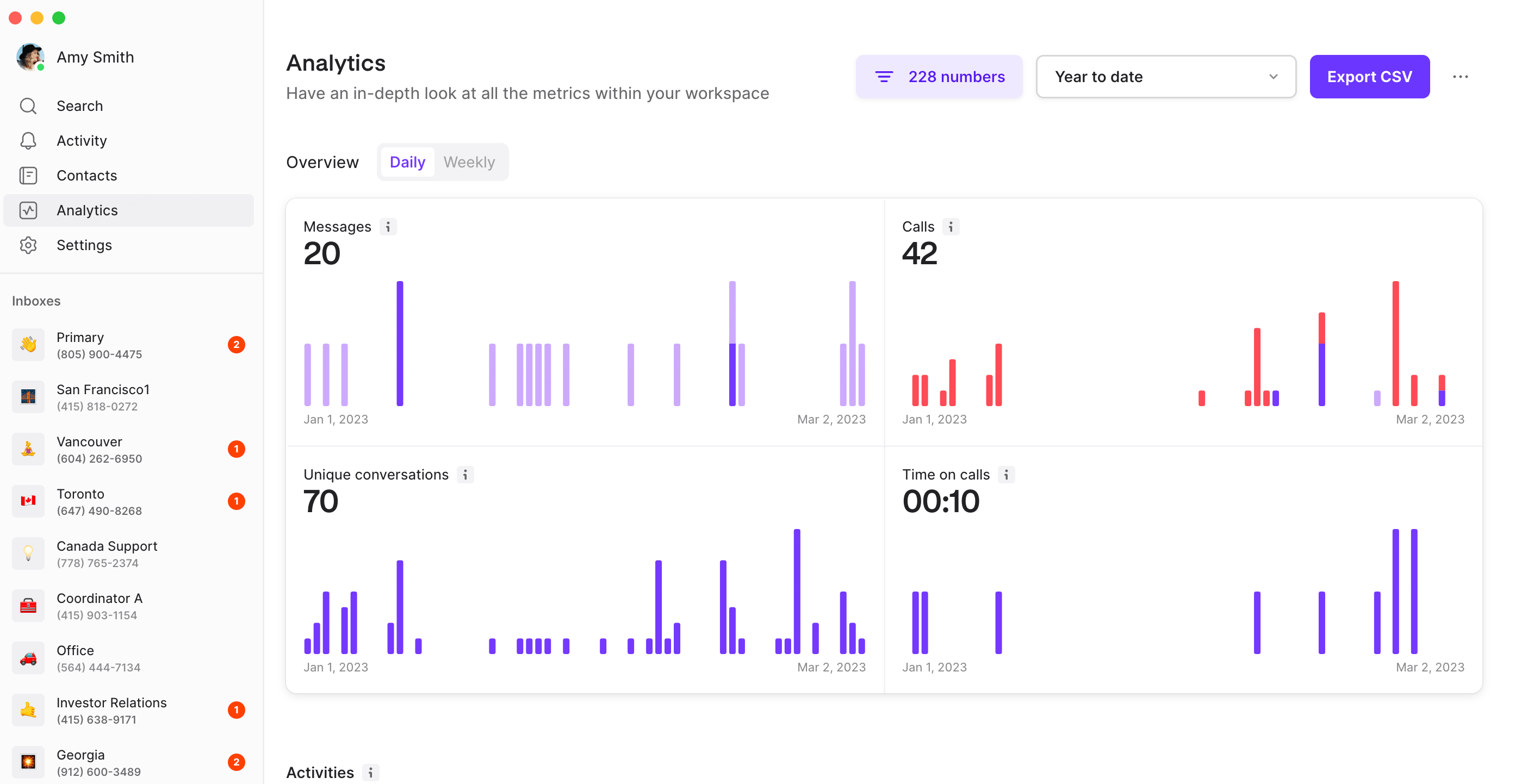Click the Settings icon in sidebar
Screen dimensions: 1540x784
click(28, 244)
